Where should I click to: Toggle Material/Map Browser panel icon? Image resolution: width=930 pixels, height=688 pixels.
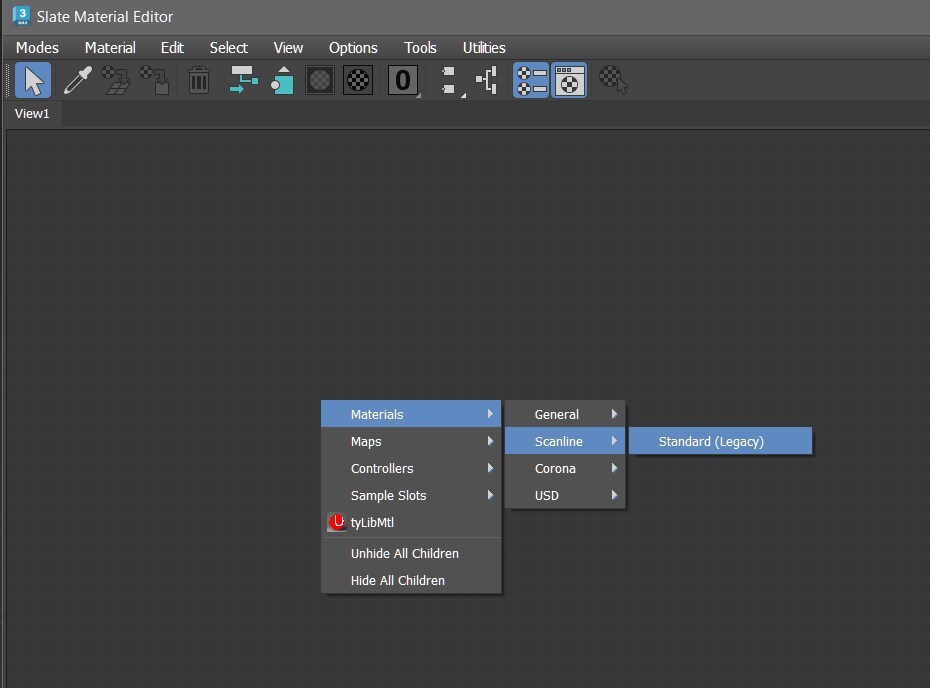(x=531, y=80)
